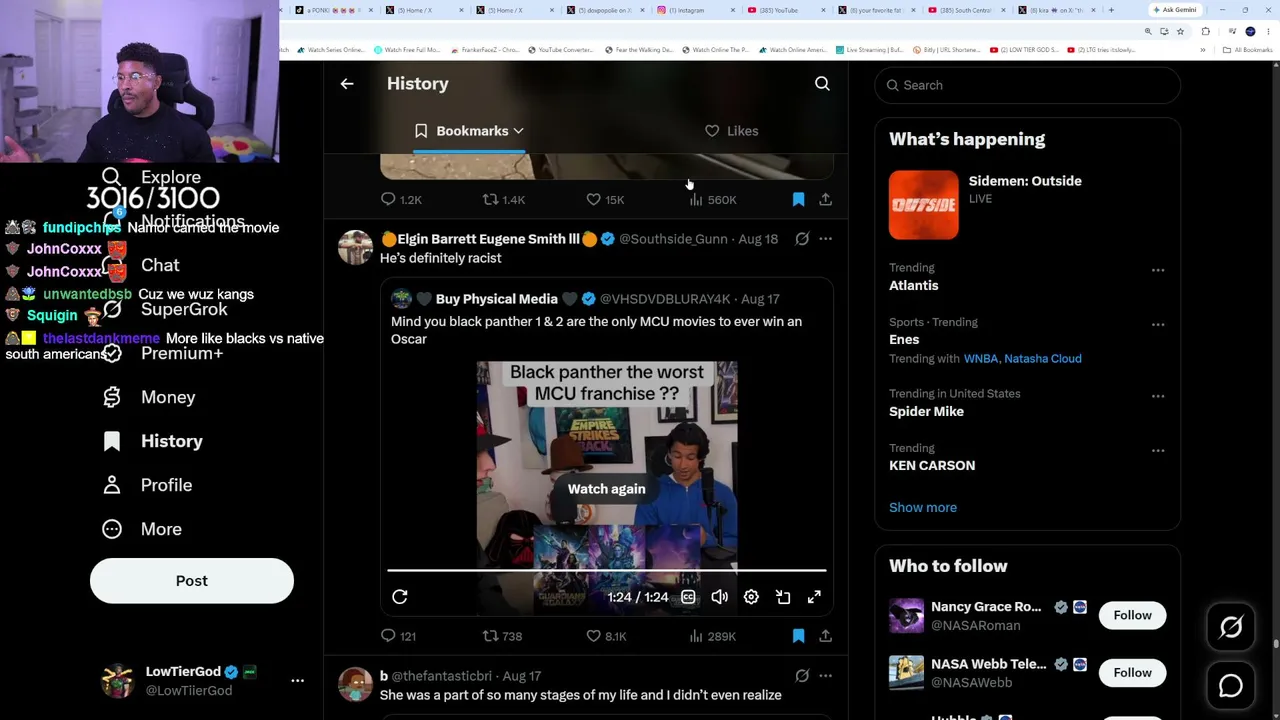This screenshot has height=720, width=1280.
Task: Open more options for Atlantis trend
Action: [1158, 270]
